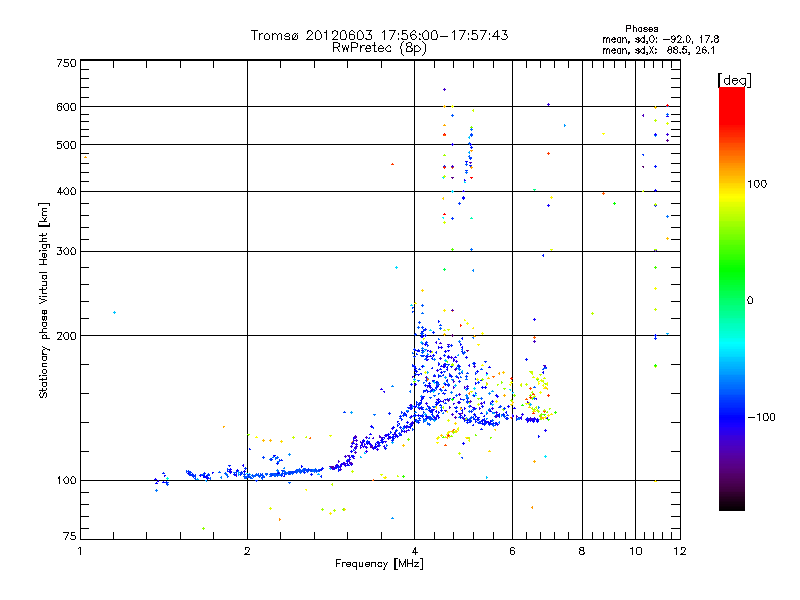The width and height of the screenshot is (800, 600).
Task: Click the x-axis title 'Frequency [MHz]'
Action: [x=379, y=564]
